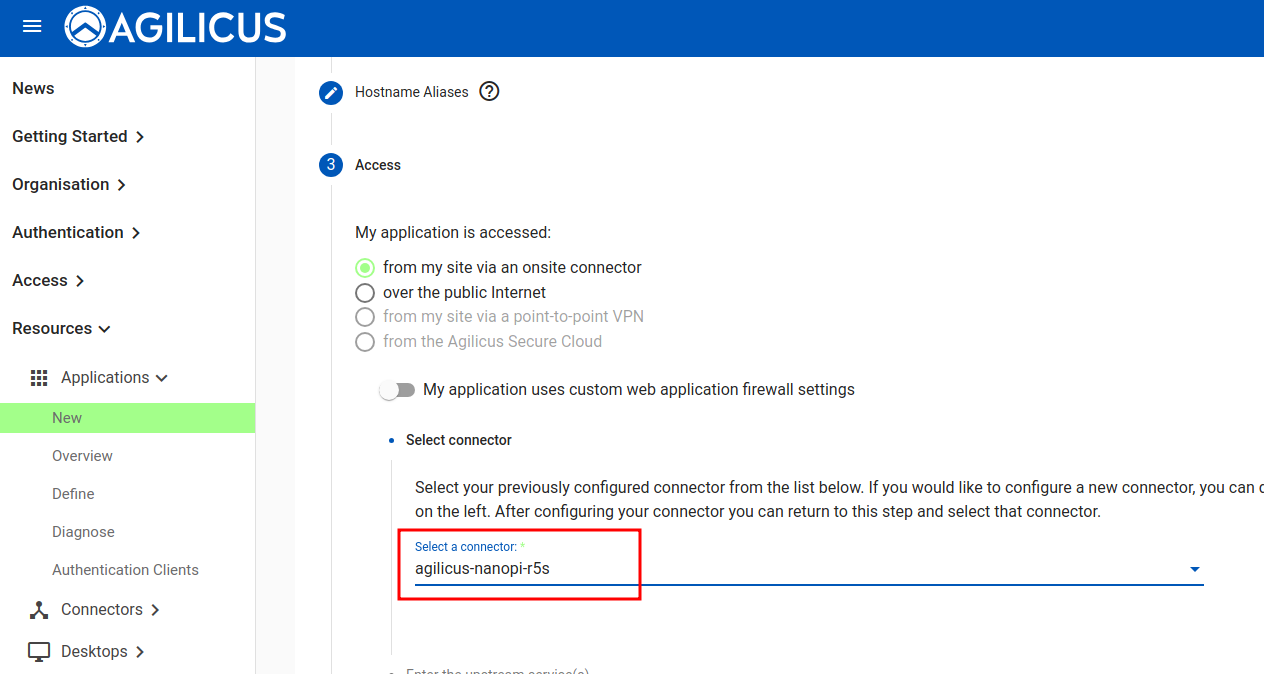Open the hamburger navigation menu
Viewport: 1264px width, 674px height.
(x=32, y=27)
